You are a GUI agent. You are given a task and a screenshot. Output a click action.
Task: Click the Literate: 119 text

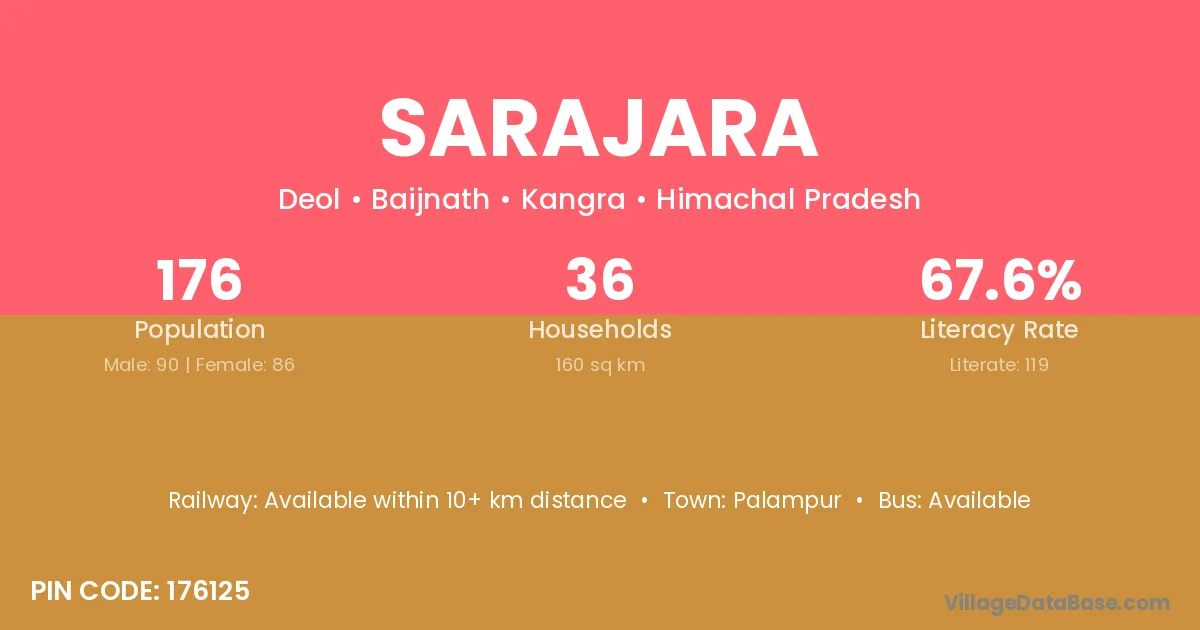tap(999, 365)
